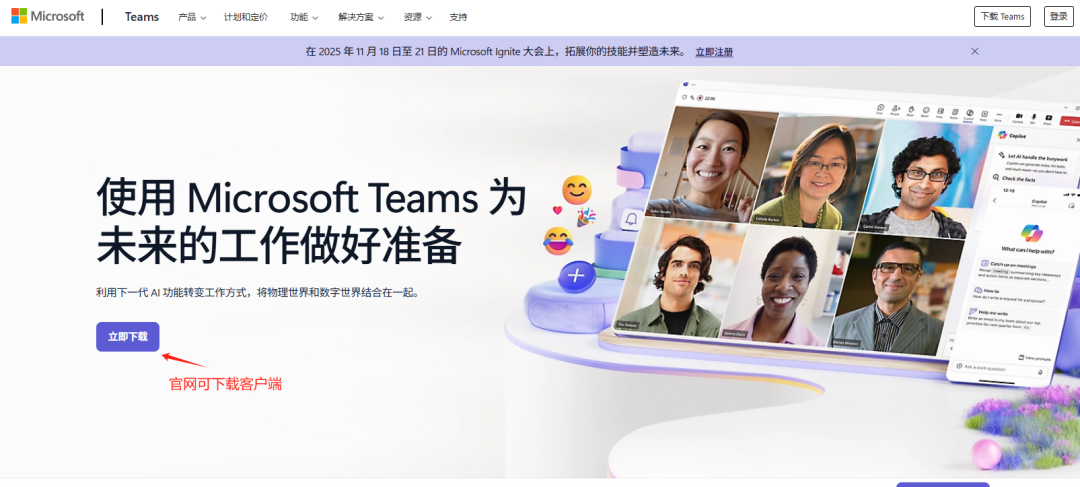1080x487 pixels.
Task: Click the Microsoft logo
Action: tap(48, 17)
